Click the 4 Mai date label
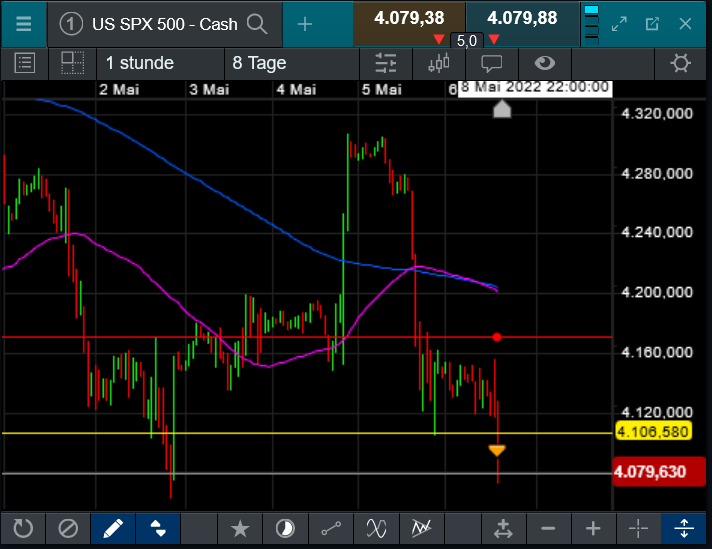The width and height of the screenshot is (712, 549). (x=296, y=89)
